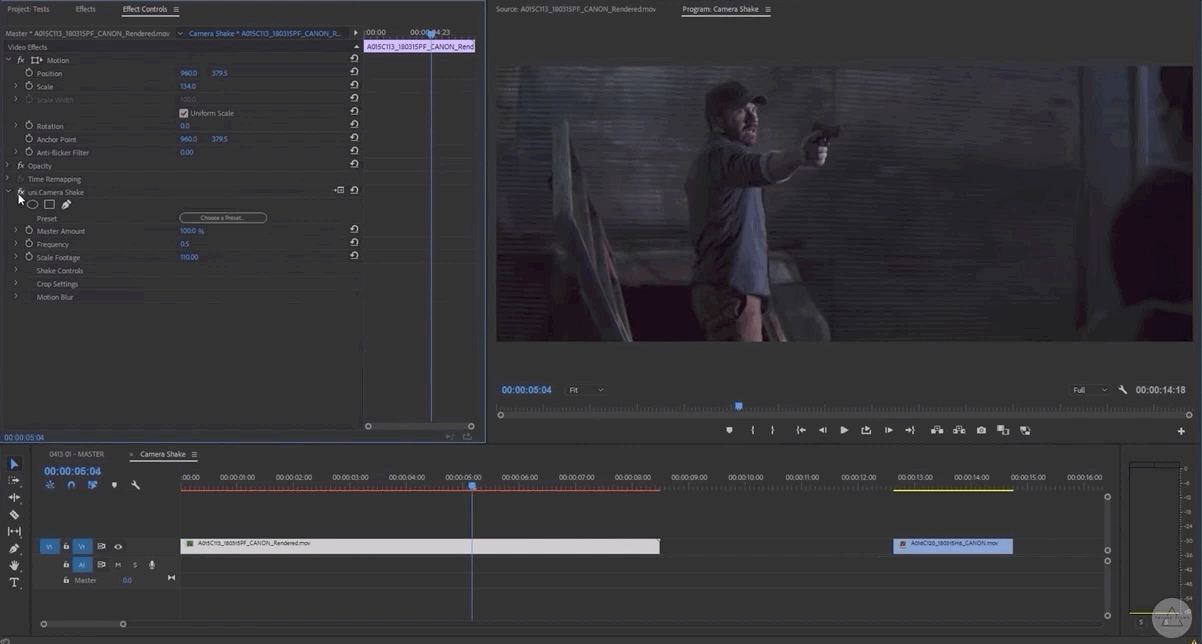The height and width of the screenshot is (644, 1202).
Task: Click the Program monitor playhead scrubber
Action: pos(739,406)
